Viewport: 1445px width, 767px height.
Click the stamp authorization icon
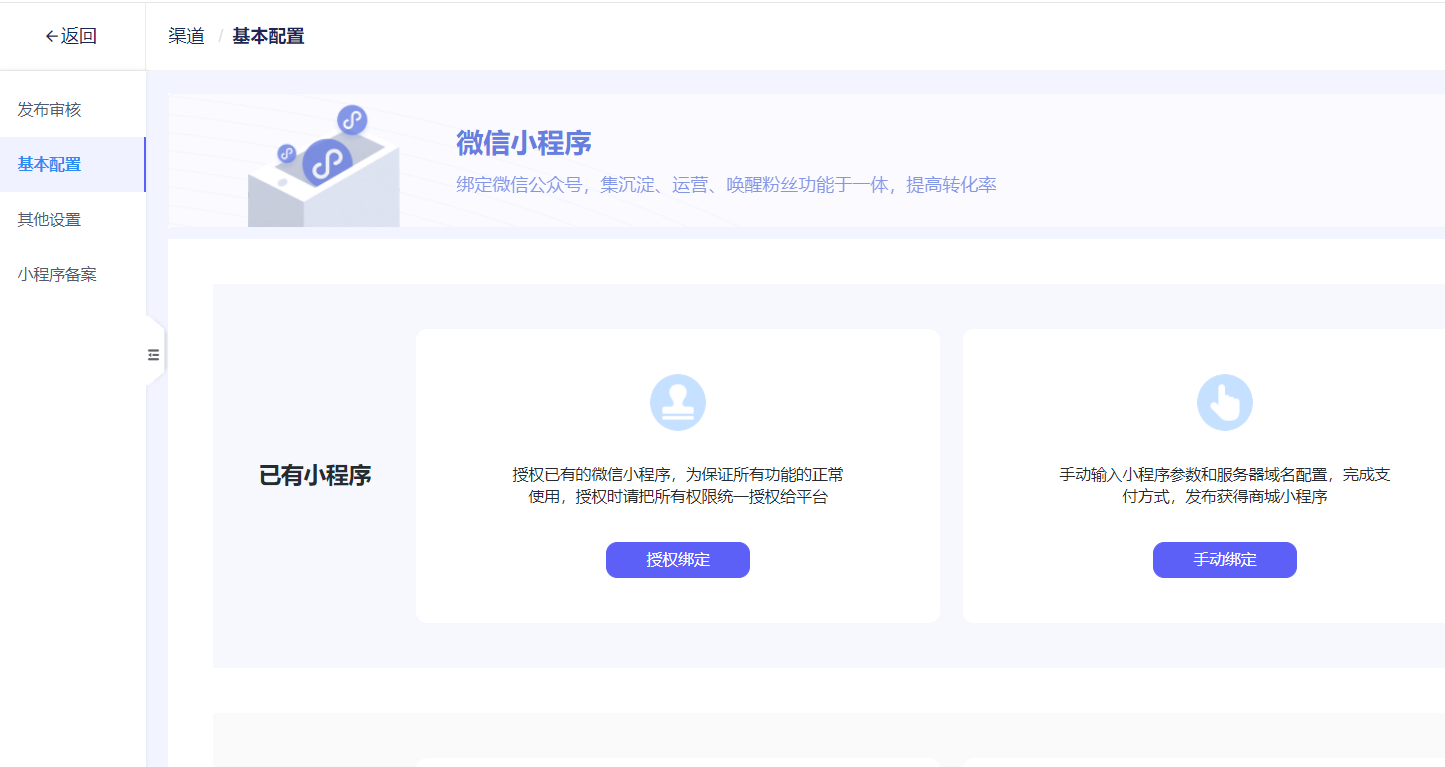[x=678, y=403]
